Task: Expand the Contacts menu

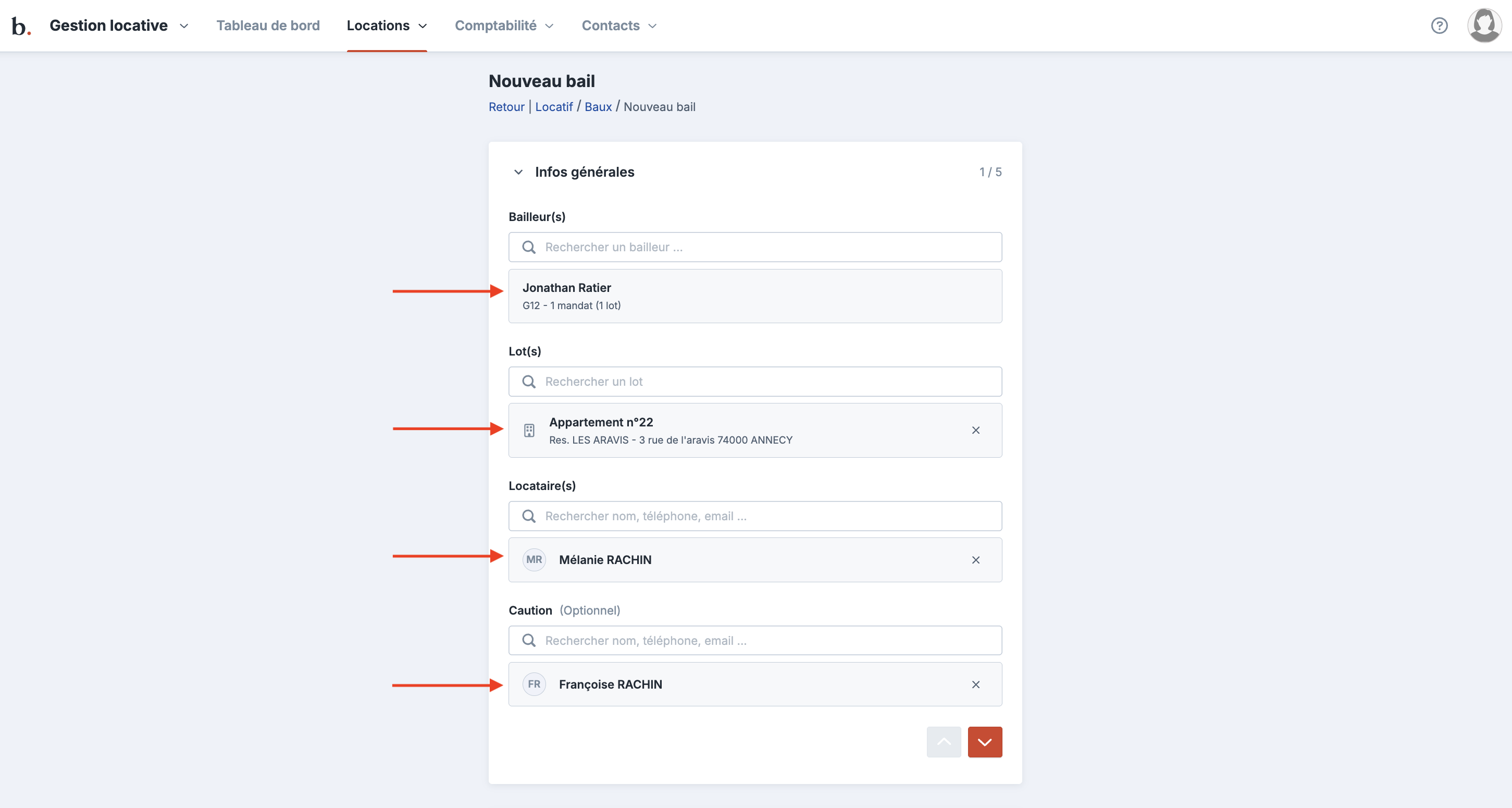Action: click(x=618, y=26)
